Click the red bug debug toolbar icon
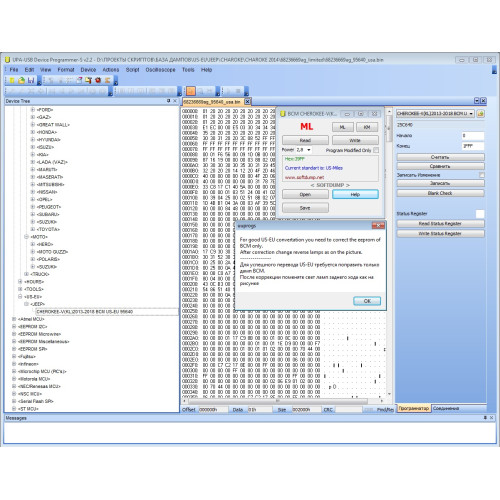 pos(98,80)
